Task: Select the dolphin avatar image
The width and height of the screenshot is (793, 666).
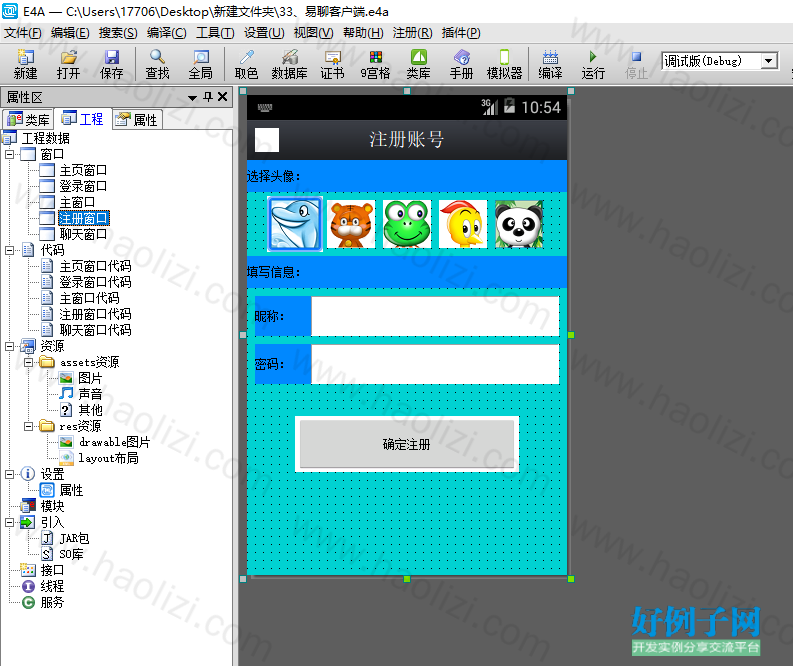Action: coord(295,224)
